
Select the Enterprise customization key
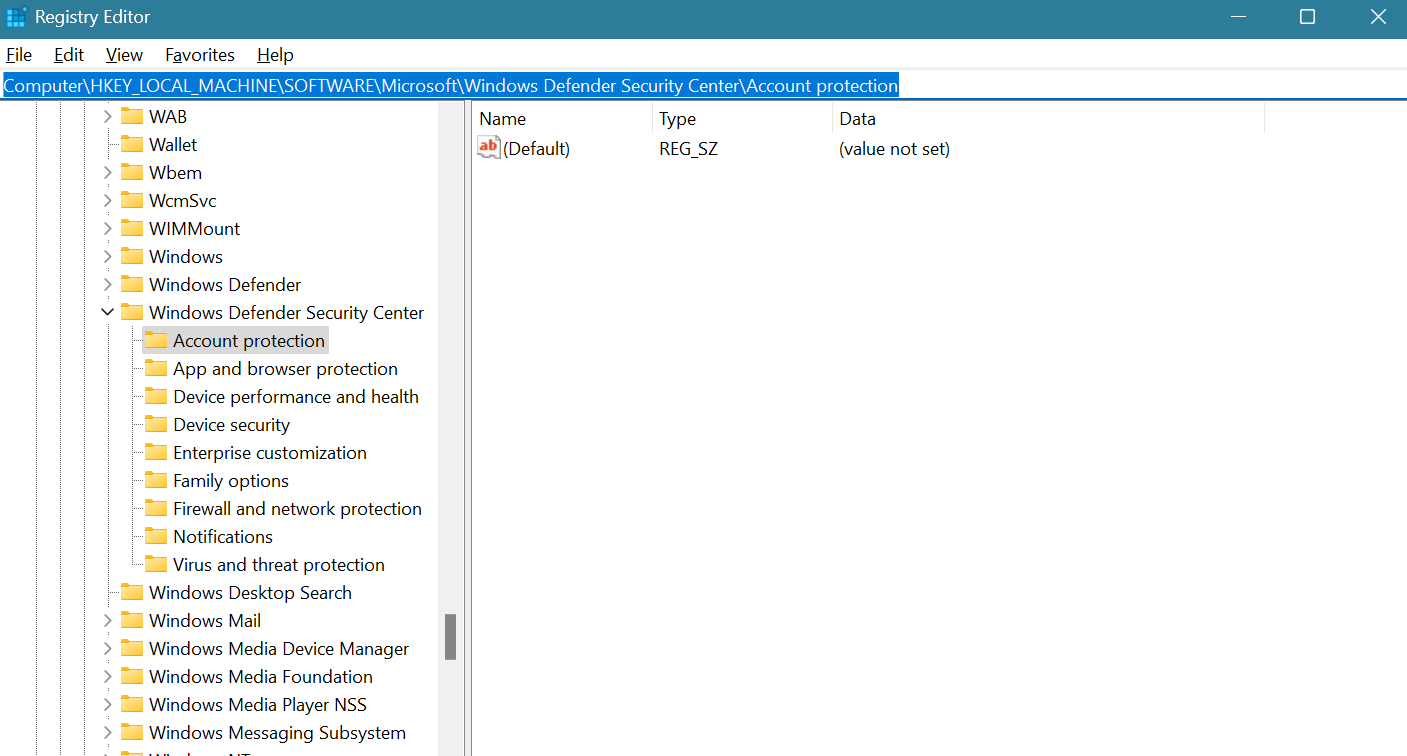[x=270, y=452]
